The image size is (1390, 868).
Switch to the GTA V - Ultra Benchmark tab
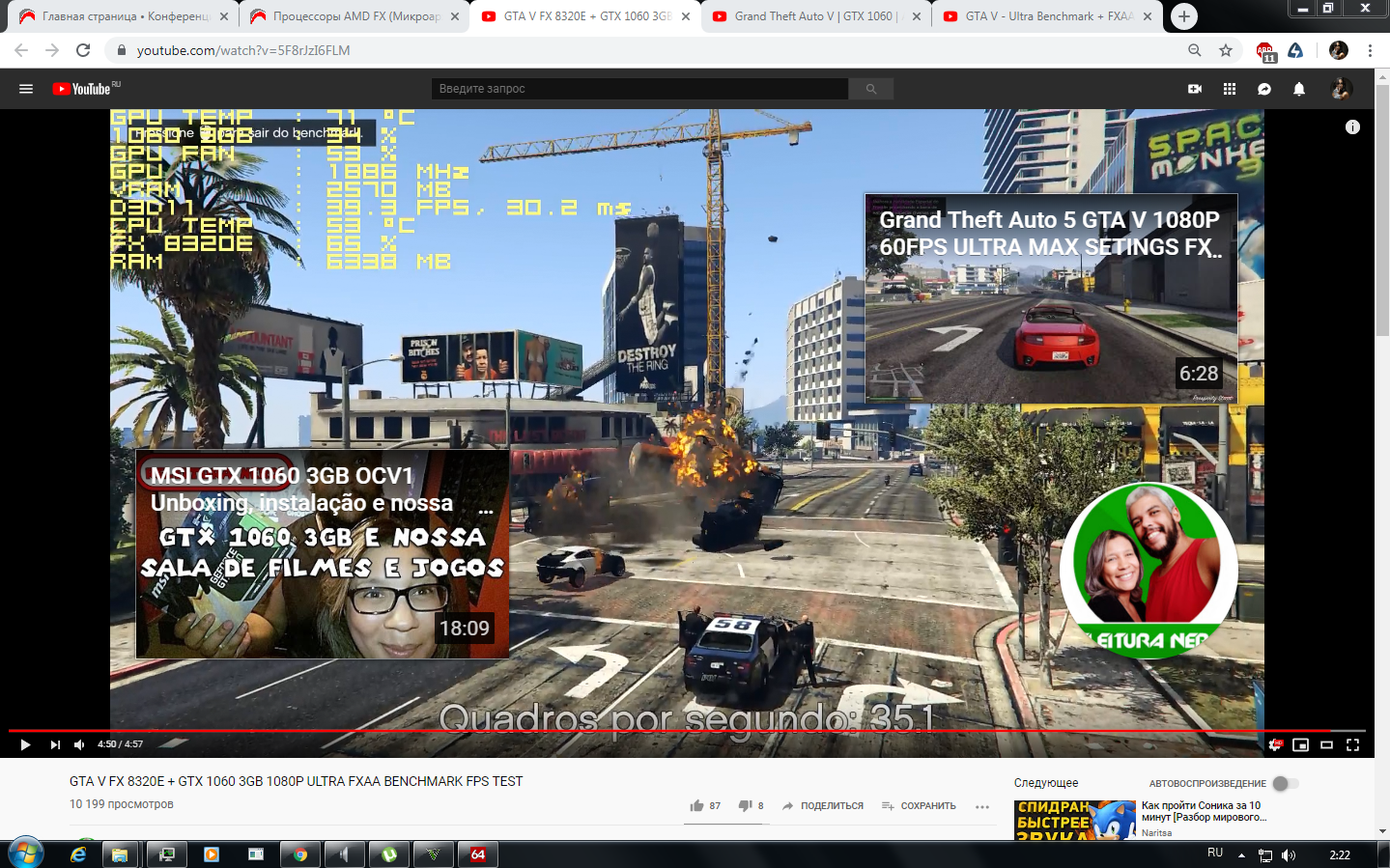(x=1047, y=16)
